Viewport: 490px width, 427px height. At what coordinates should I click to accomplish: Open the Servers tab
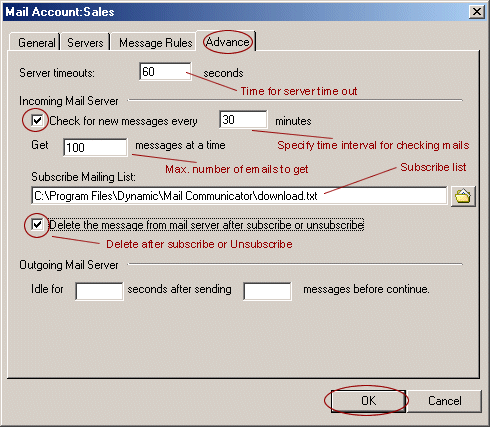coord(85,42)
